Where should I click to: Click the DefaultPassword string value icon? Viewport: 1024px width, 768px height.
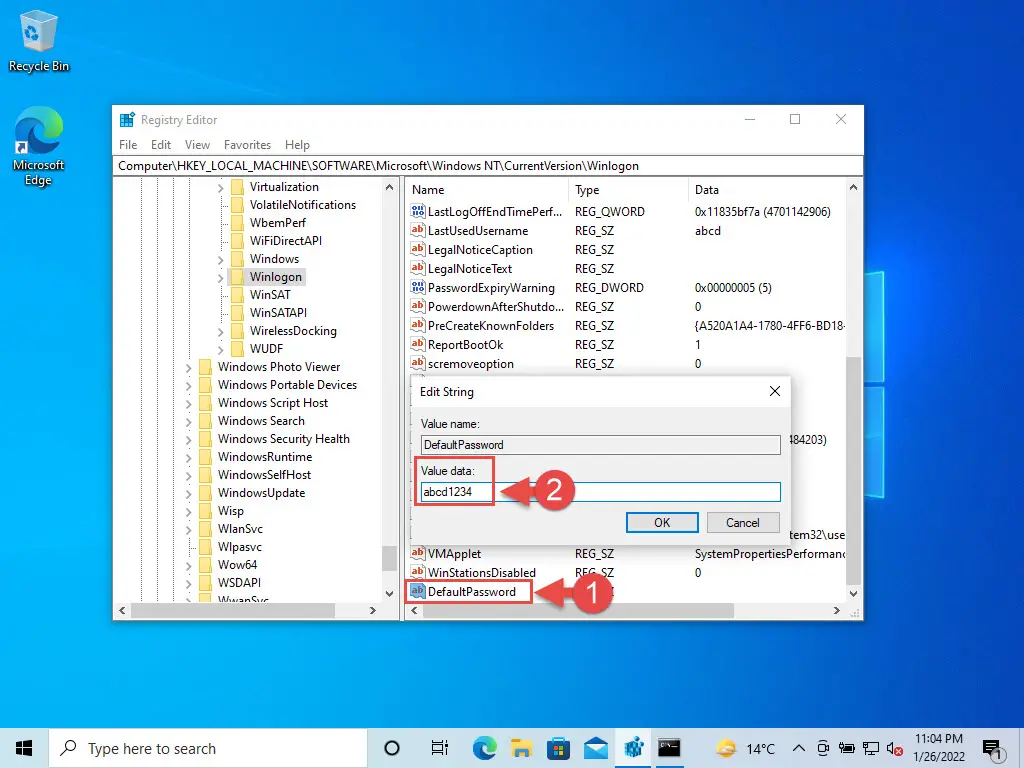(x=418, y=591)
